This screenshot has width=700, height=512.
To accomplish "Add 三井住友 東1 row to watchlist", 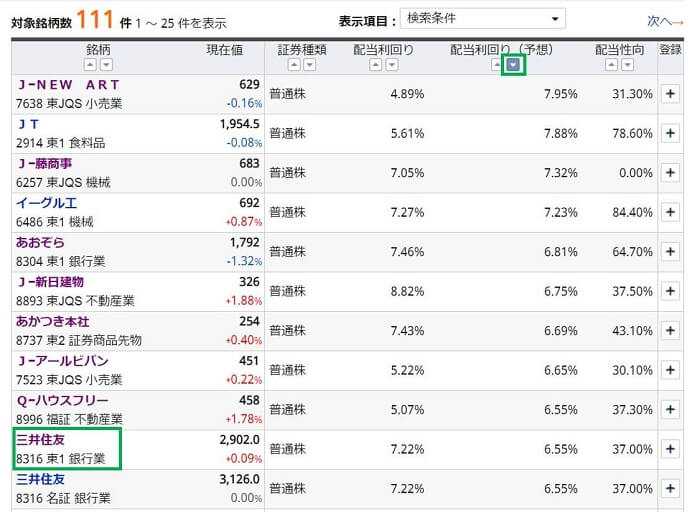I will (x=670, y=449).
